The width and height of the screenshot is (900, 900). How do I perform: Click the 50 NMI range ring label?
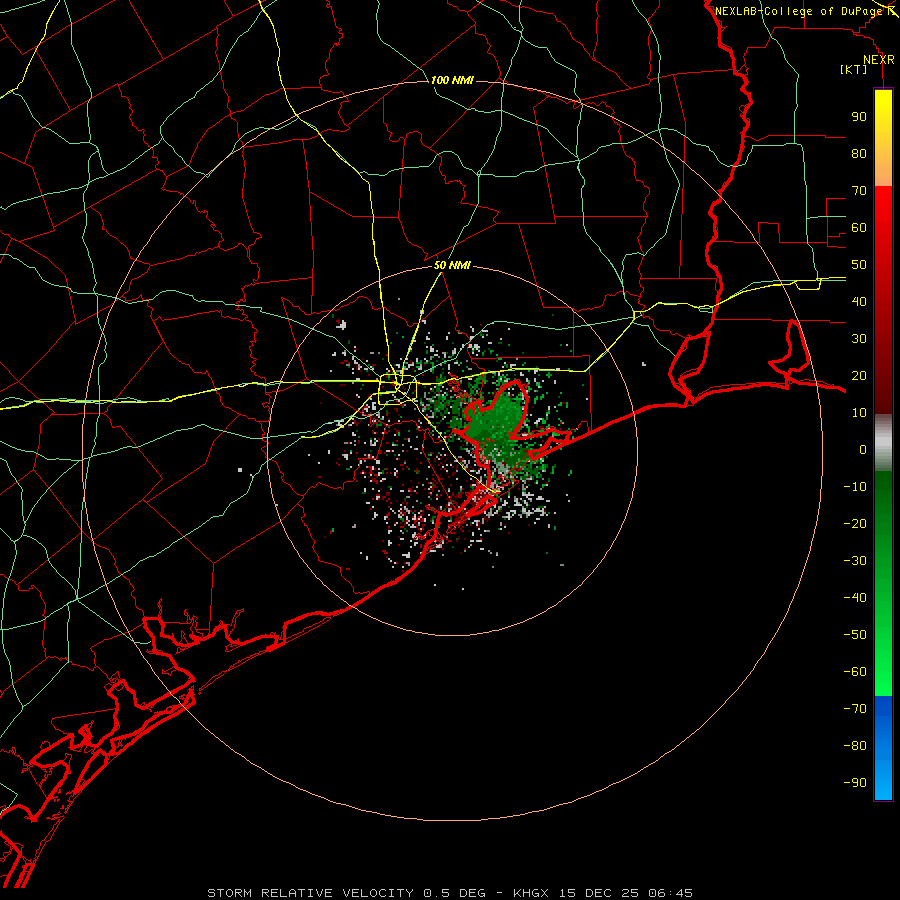pyautogui.click(x=452, y=265)
